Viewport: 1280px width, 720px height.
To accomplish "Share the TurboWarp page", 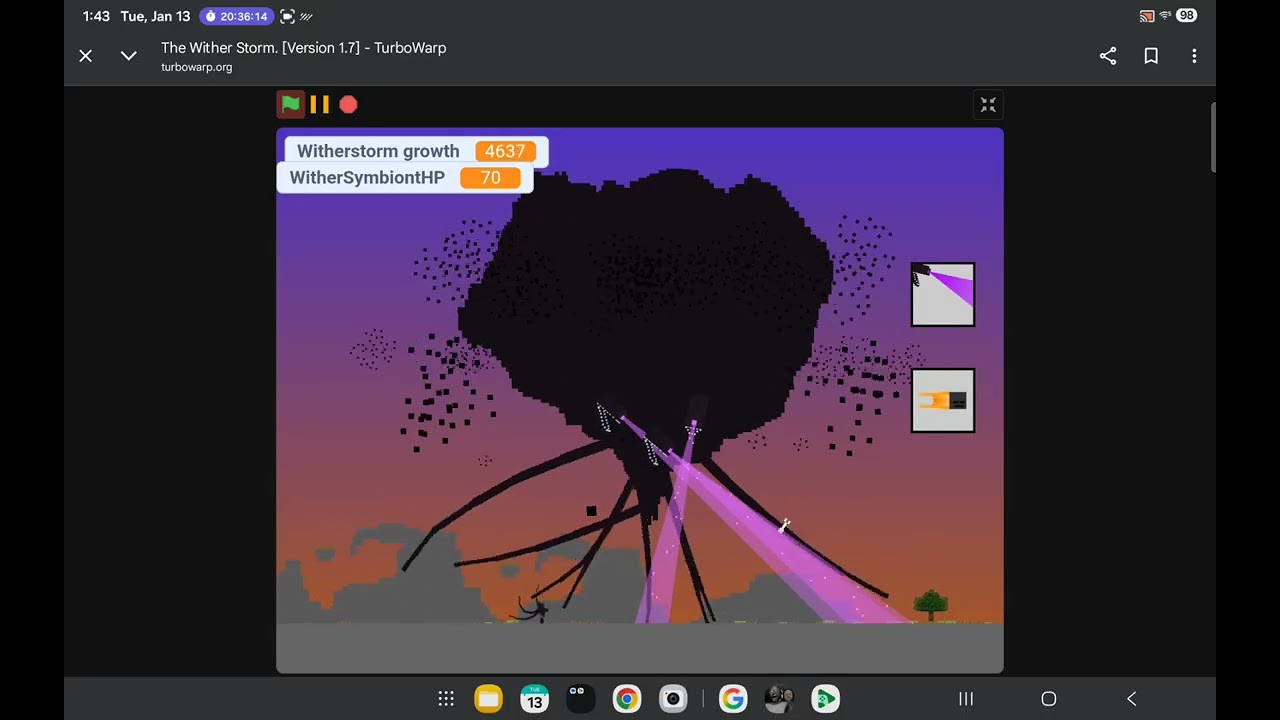I will [x=1108, y=56].
